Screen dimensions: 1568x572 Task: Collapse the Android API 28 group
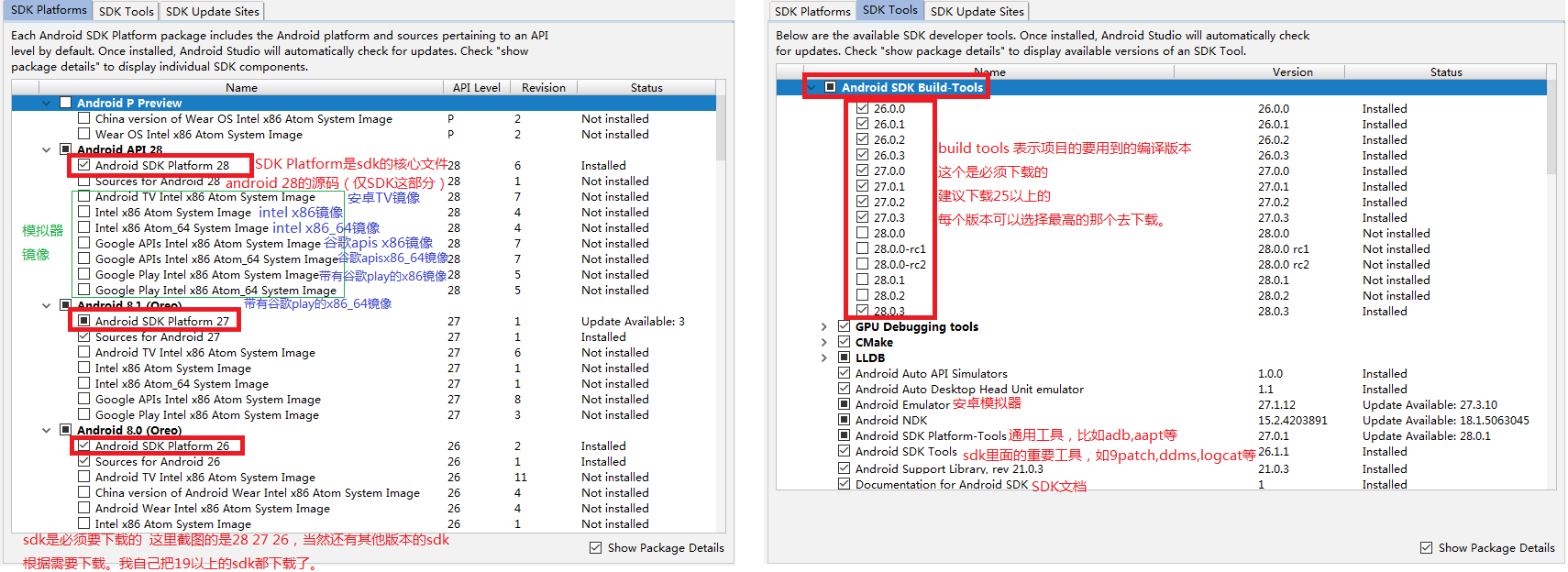point(47,149)
